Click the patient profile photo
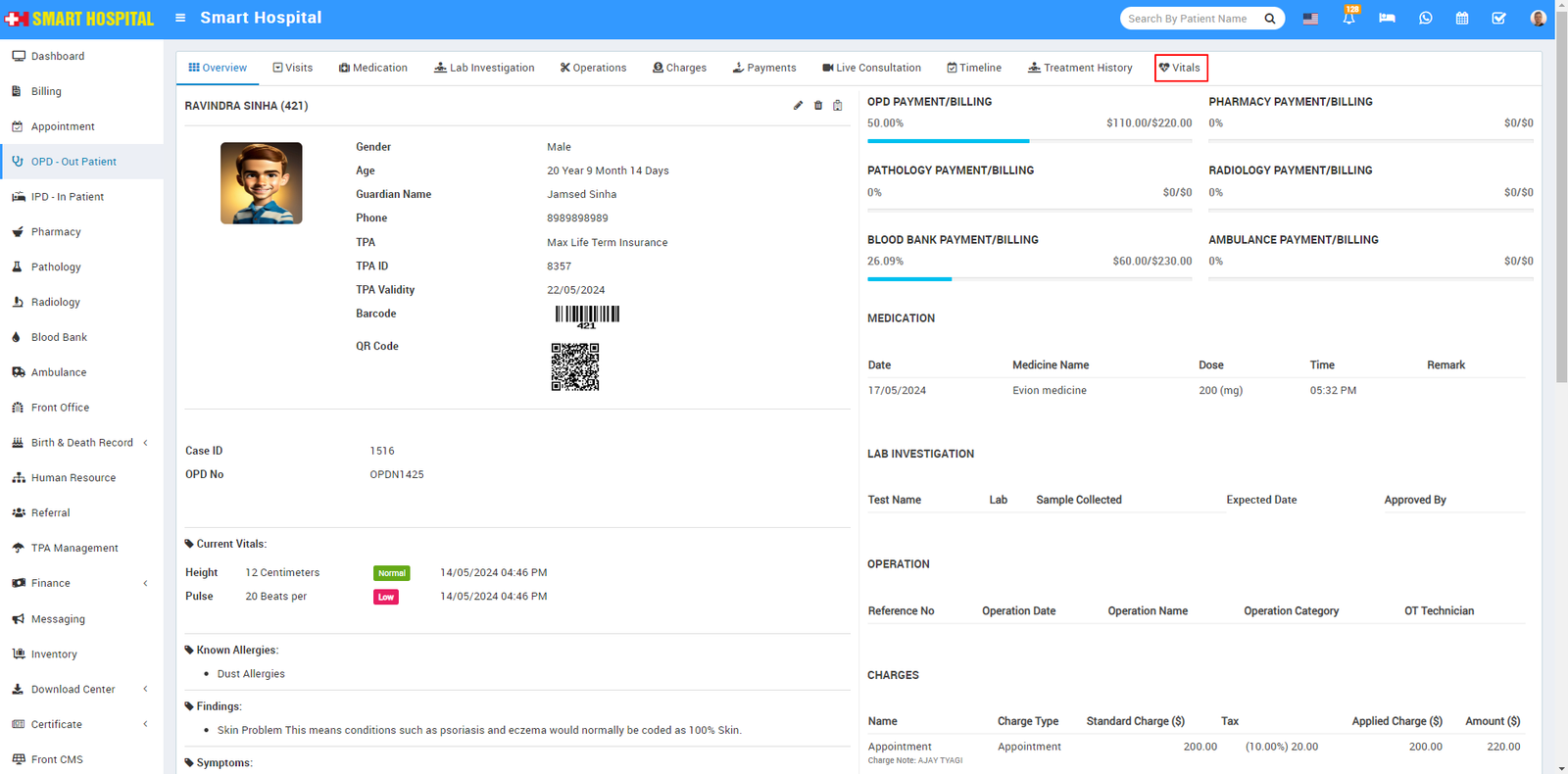Screen dimensions: 1568x774 point(262,183)
